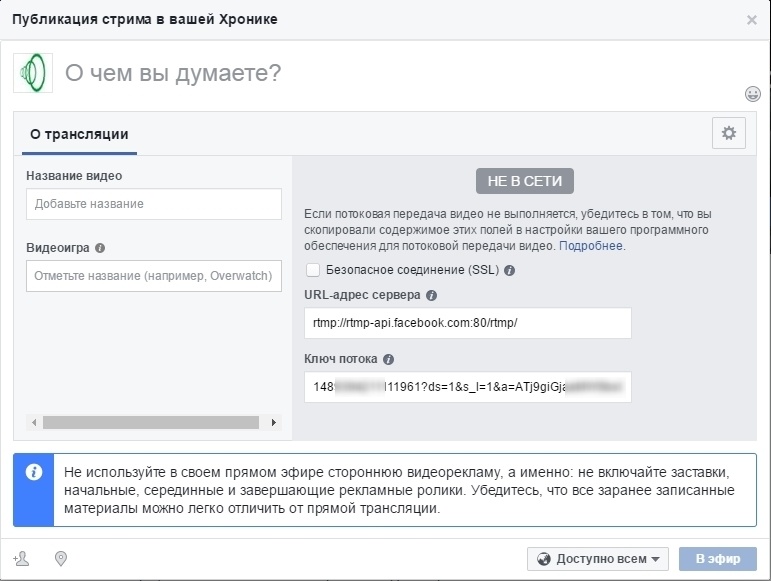Image resolution: width=771 pixels, height=581 pixels.
Task: Enable the secure SSL connection checkbox
Action: click(x=313, y=270)
